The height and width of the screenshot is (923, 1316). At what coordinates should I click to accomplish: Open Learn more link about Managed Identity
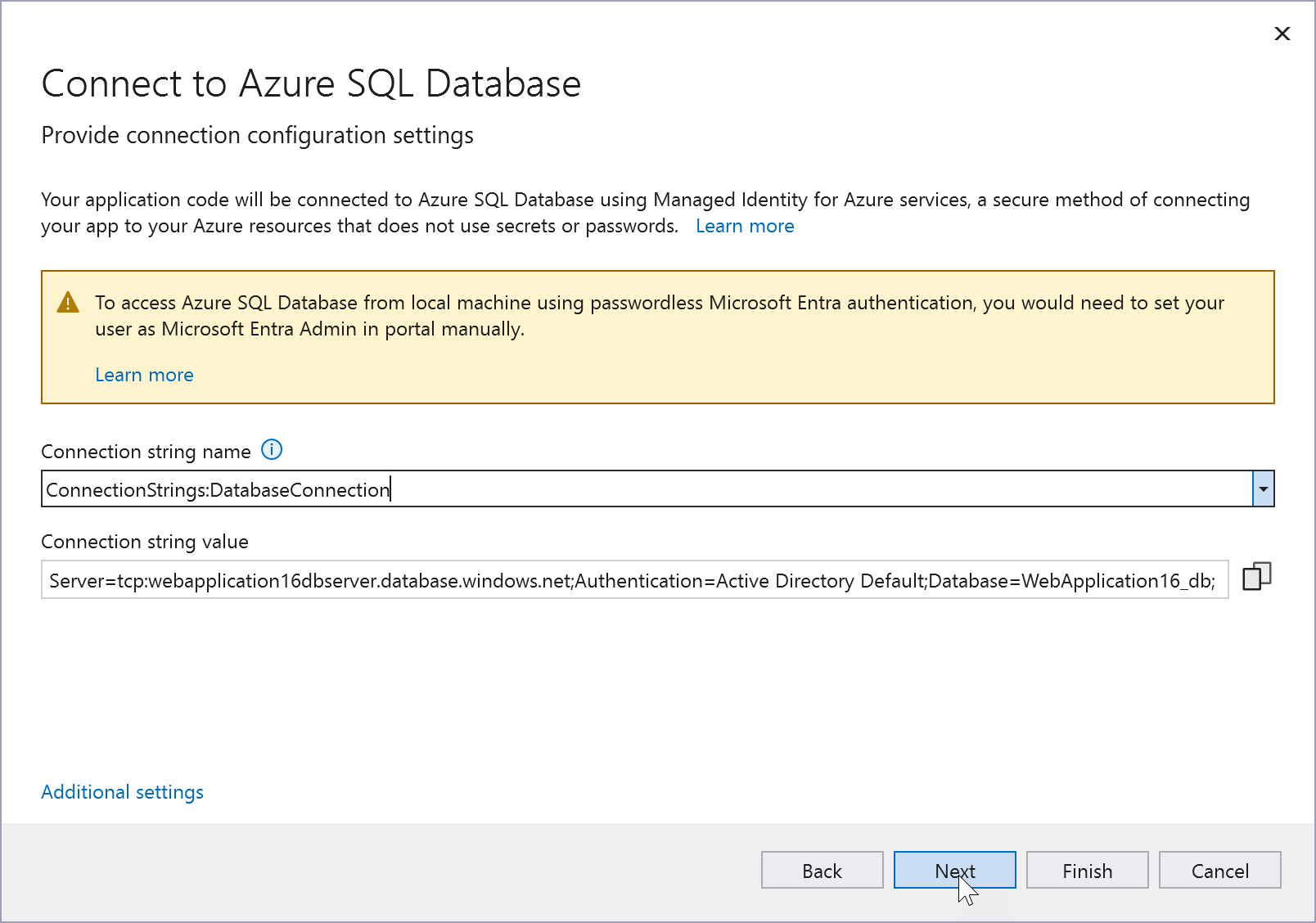(x=745, y=227)
